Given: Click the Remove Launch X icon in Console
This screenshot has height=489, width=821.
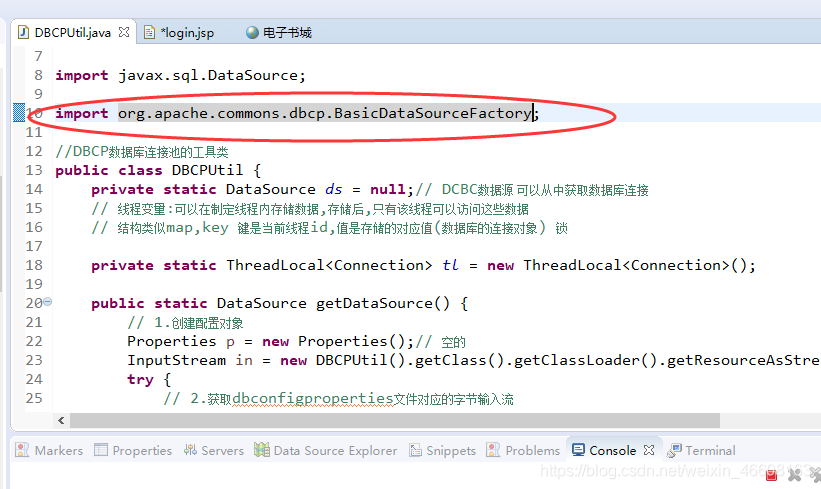Looking at the screenshot, I should 794,475.
